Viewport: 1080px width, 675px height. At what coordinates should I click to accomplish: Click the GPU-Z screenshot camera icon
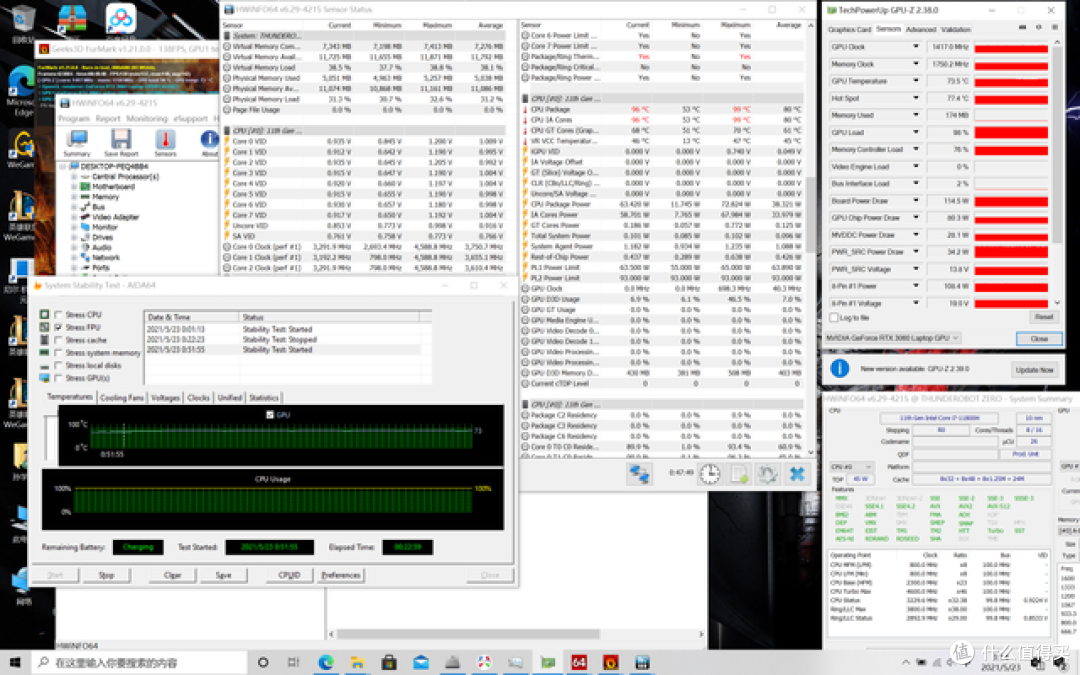[1022, 28]
